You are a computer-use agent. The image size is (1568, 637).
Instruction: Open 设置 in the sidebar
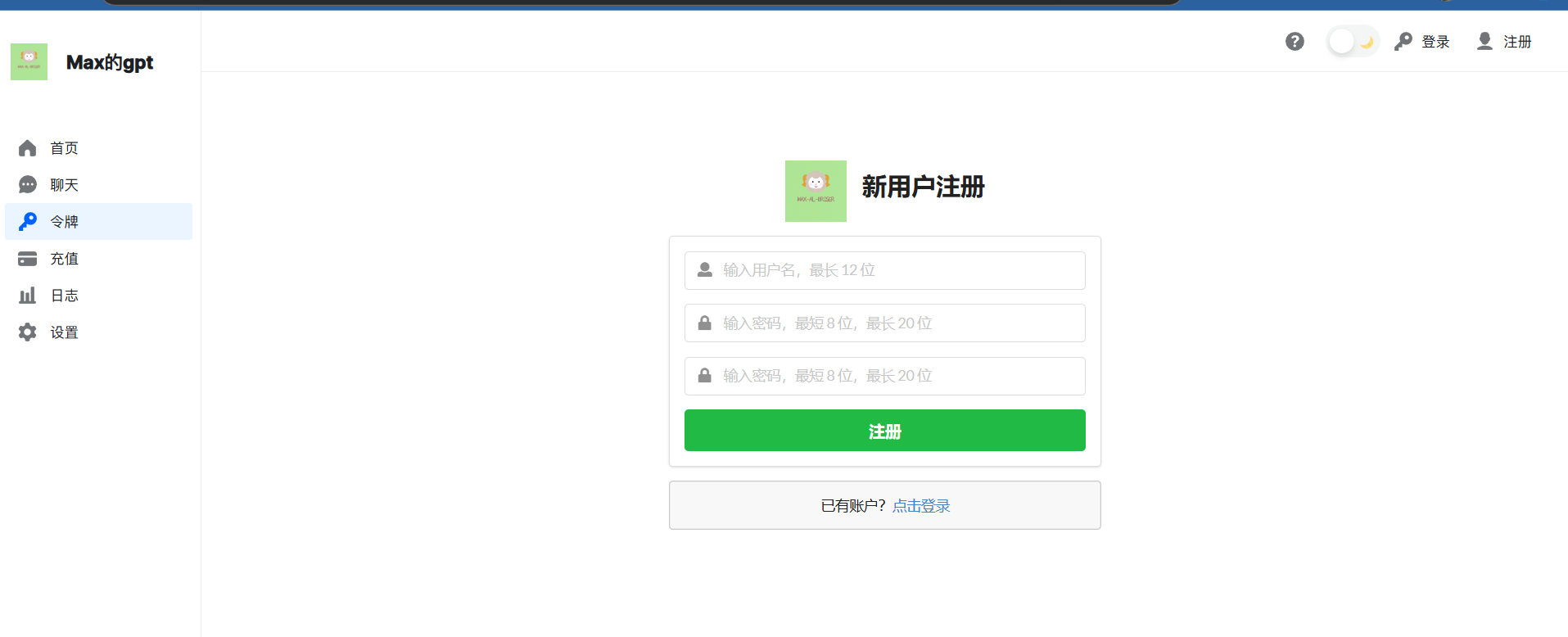coord(98,332)
